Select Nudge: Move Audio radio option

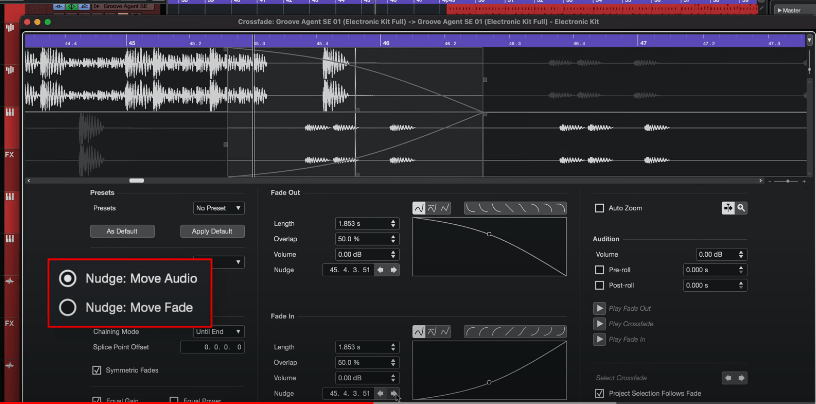(68, 279)
